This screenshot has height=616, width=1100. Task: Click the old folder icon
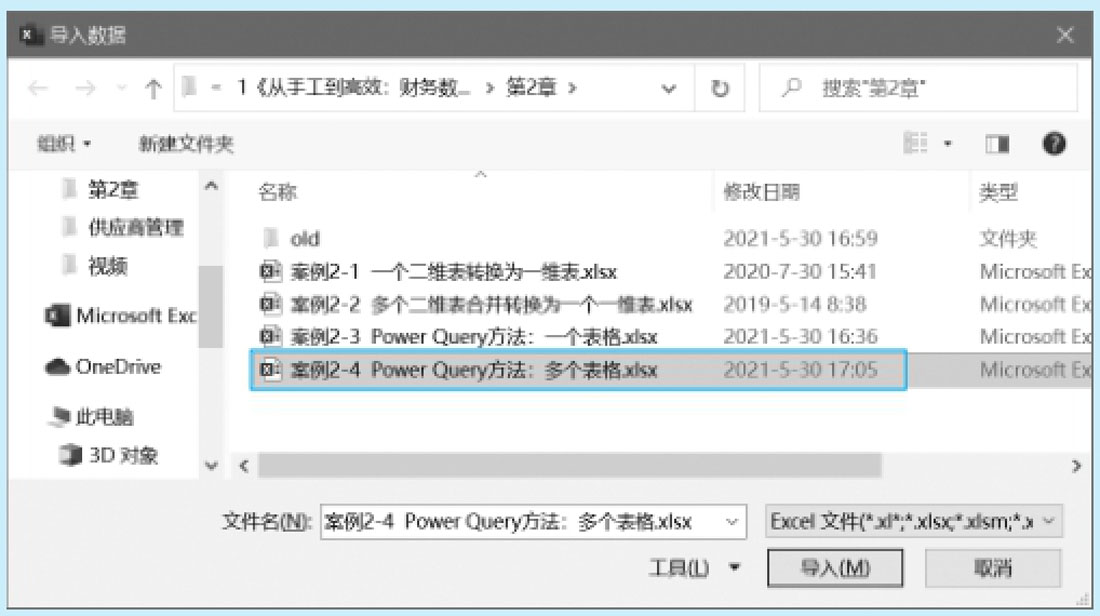[271, 238]
